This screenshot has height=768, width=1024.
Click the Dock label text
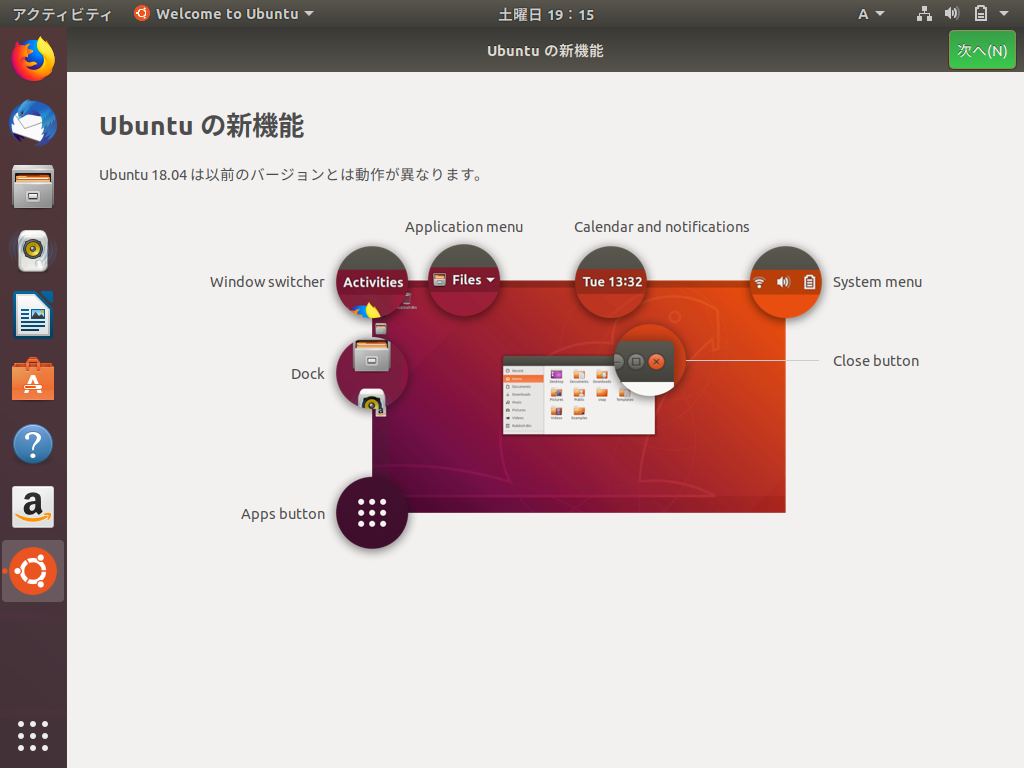308,374
